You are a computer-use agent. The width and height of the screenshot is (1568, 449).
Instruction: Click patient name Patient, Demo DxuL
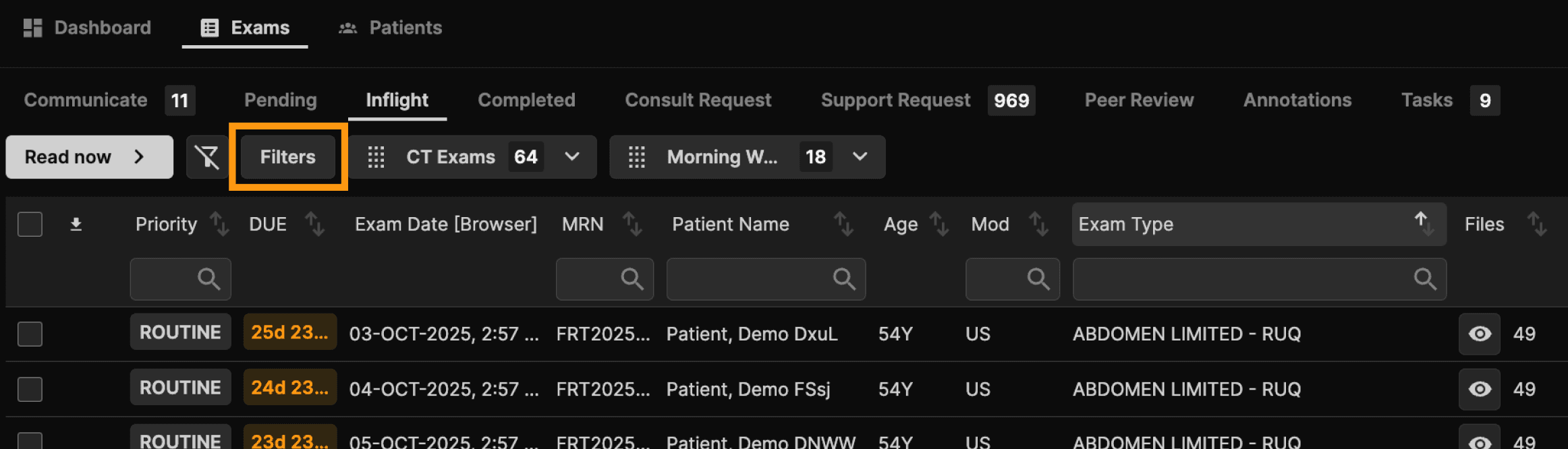click(x=752, y=334)
